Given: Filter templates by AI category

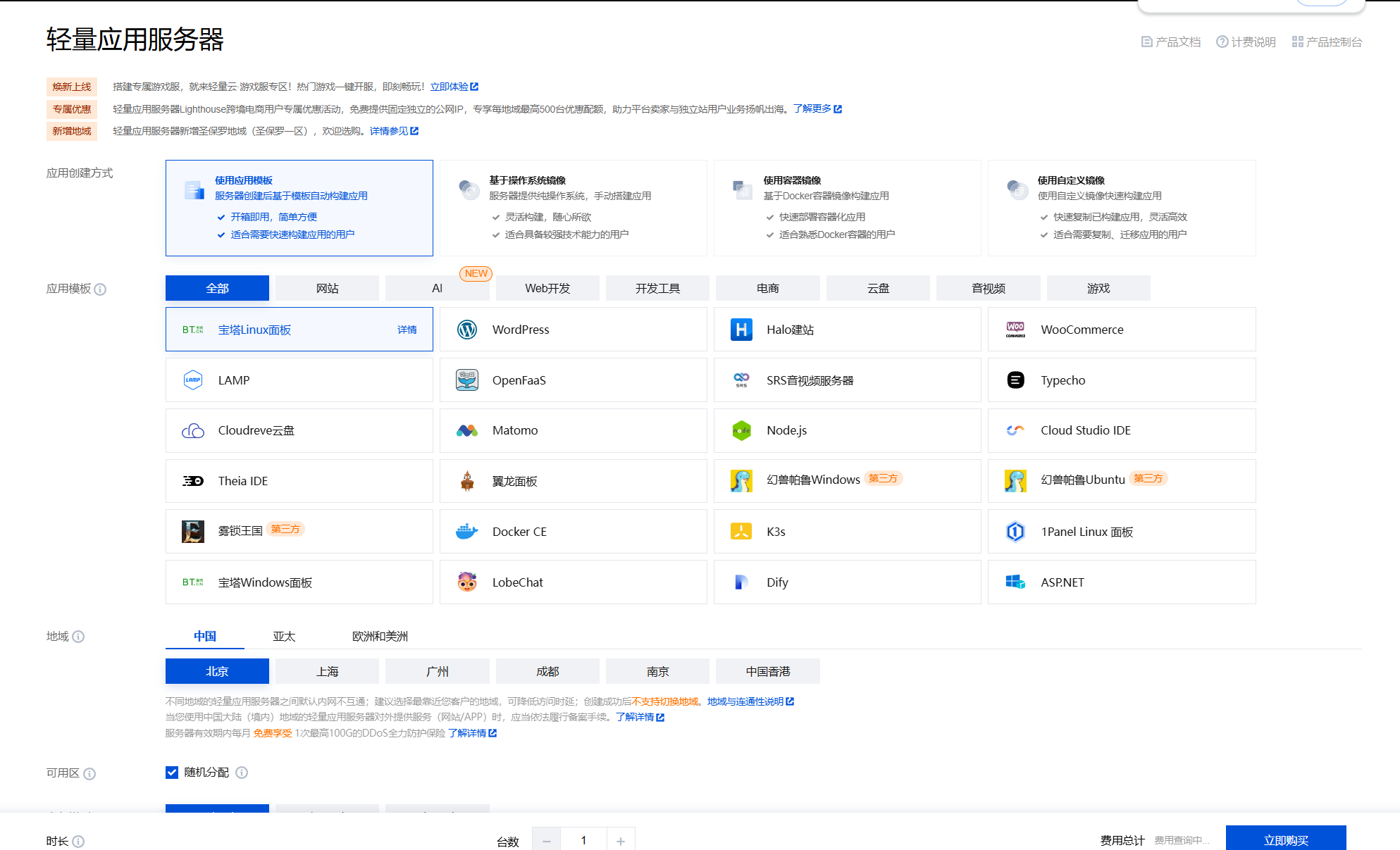Looking at the screenshot, I should [437, 288].
